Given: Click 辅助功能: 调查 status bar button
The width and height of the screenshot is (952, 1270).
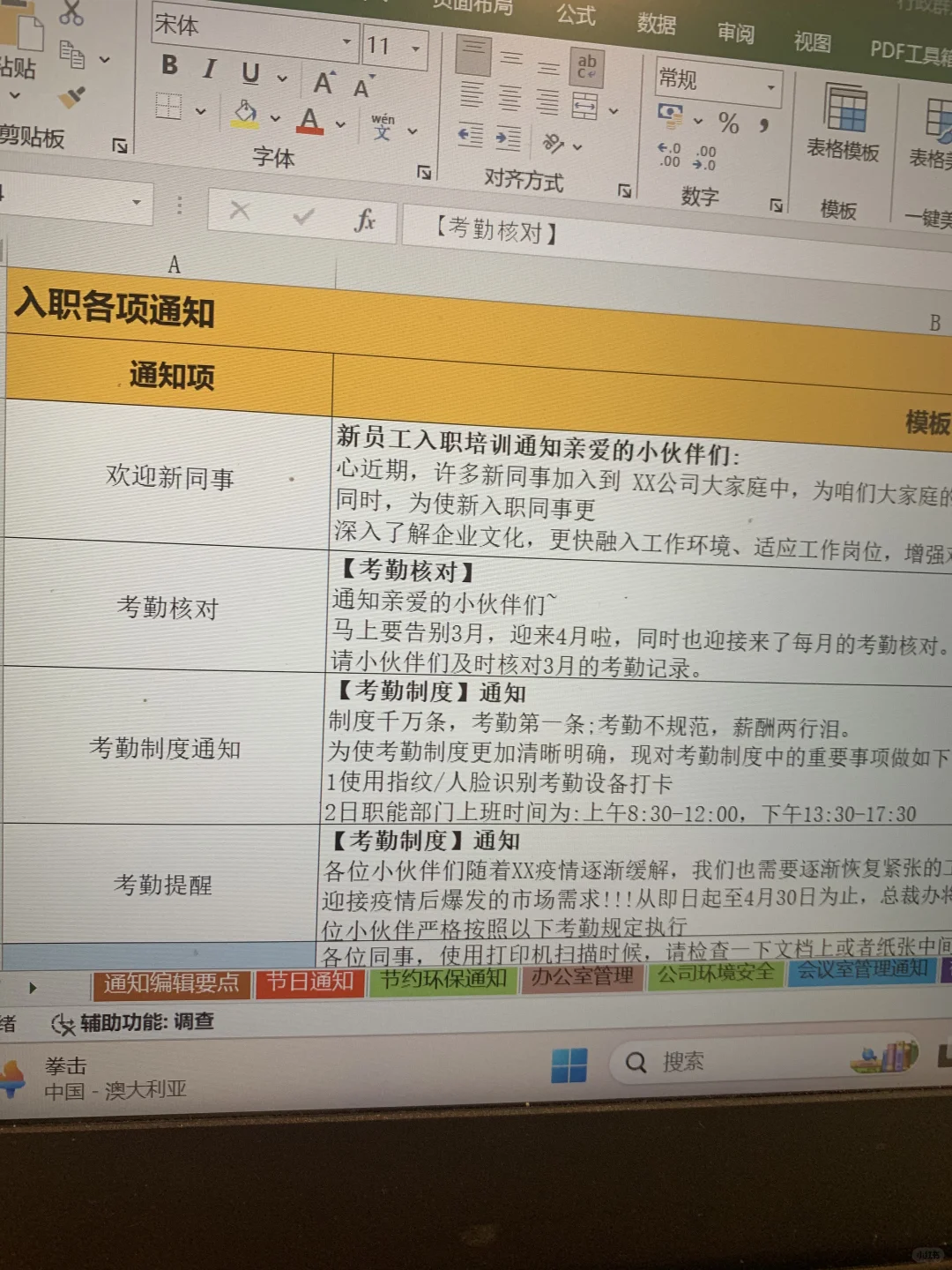Looking at the screenshot, I should 133,1022.
